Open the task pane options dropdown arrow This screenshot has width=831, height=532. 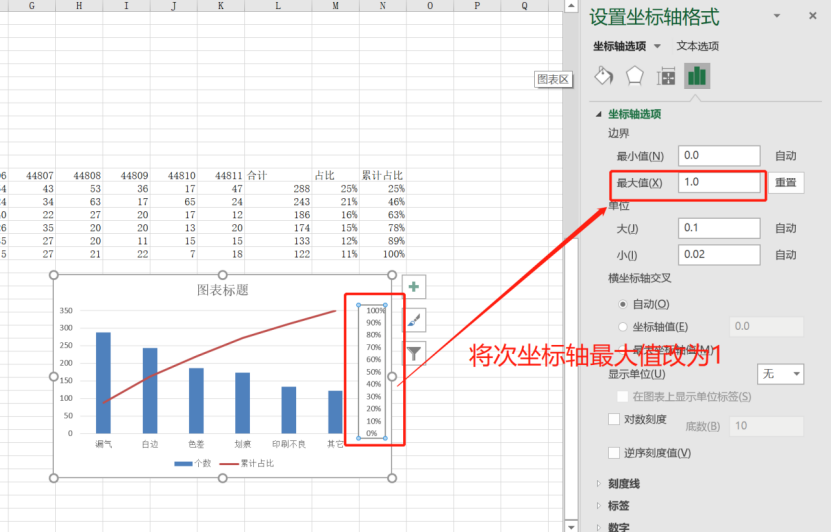click(x=777, y=16)
